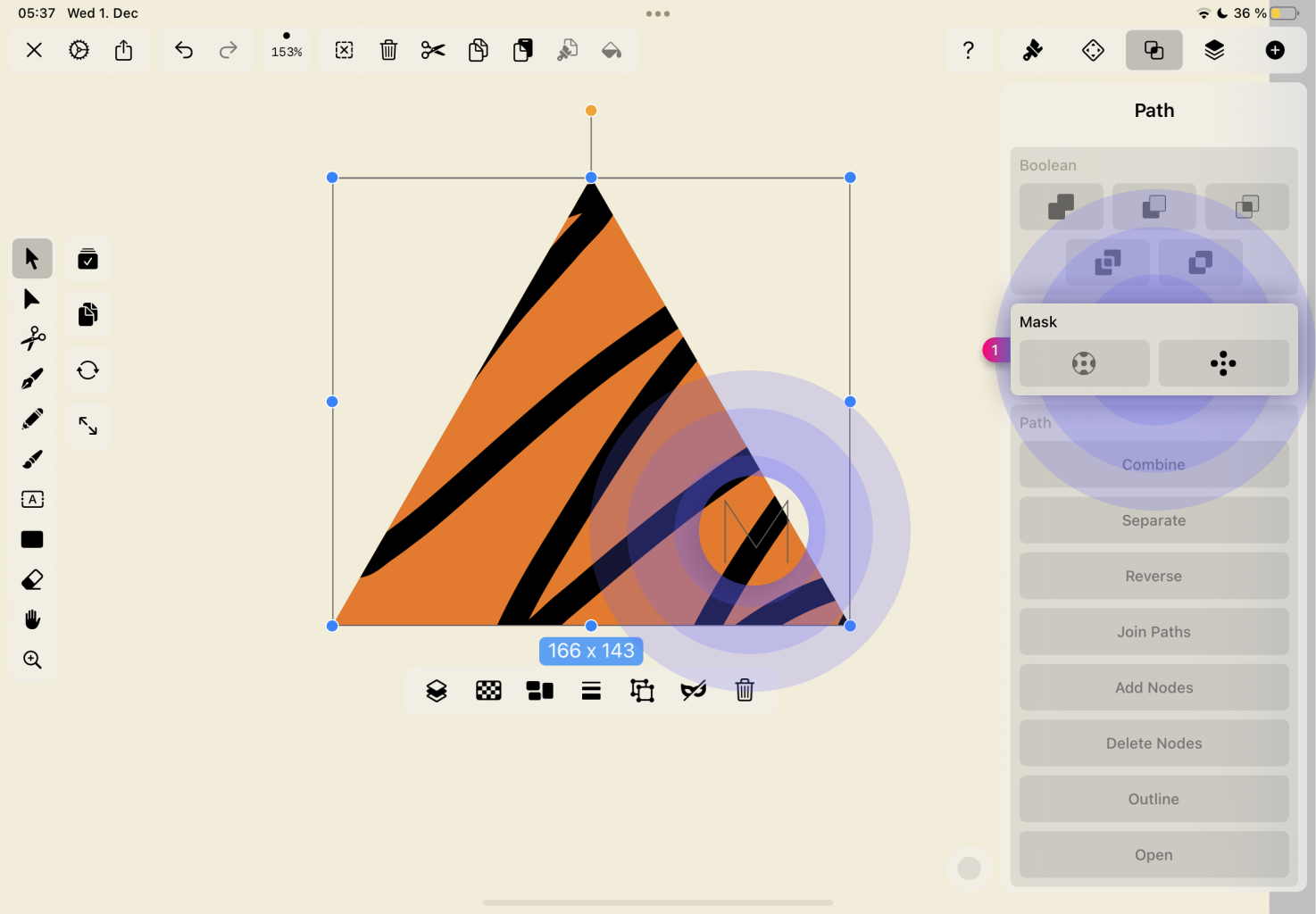The width and height of the screenshot is (1316, 914).
Task: Tap group quick action icon
Action: [539, 691]
